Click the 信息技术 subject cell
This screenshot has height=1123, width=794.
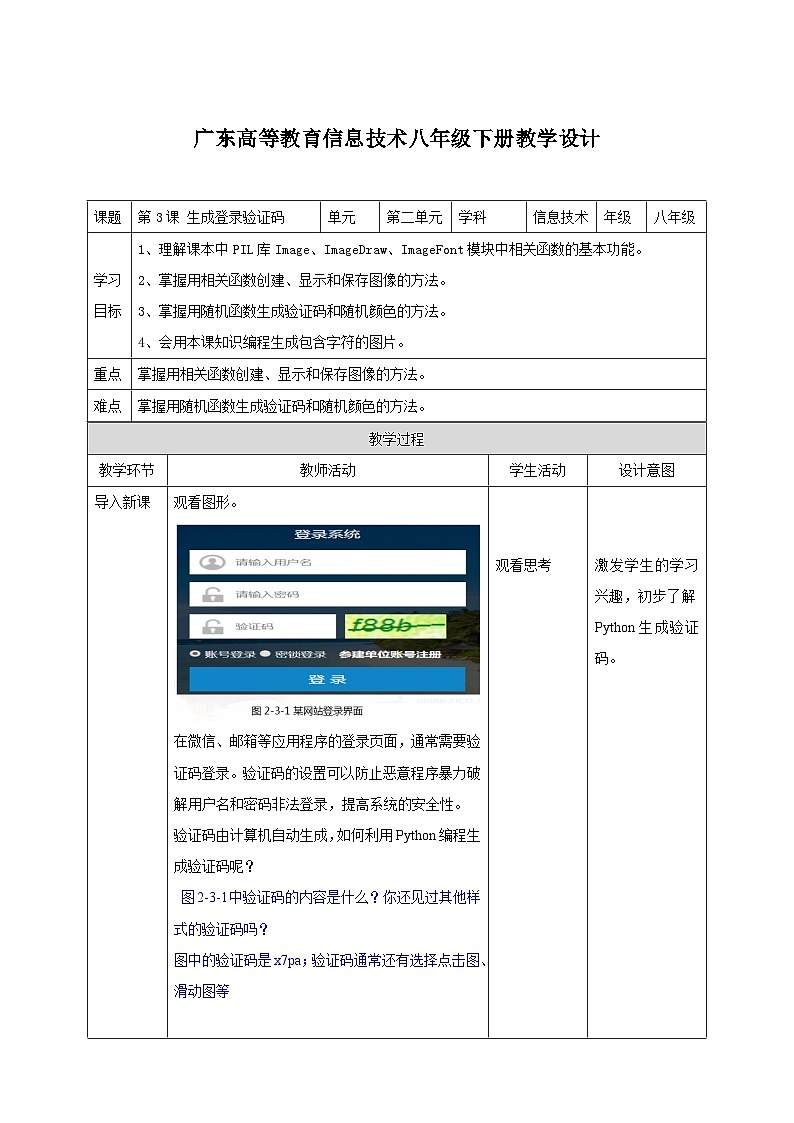coord(560,217)
